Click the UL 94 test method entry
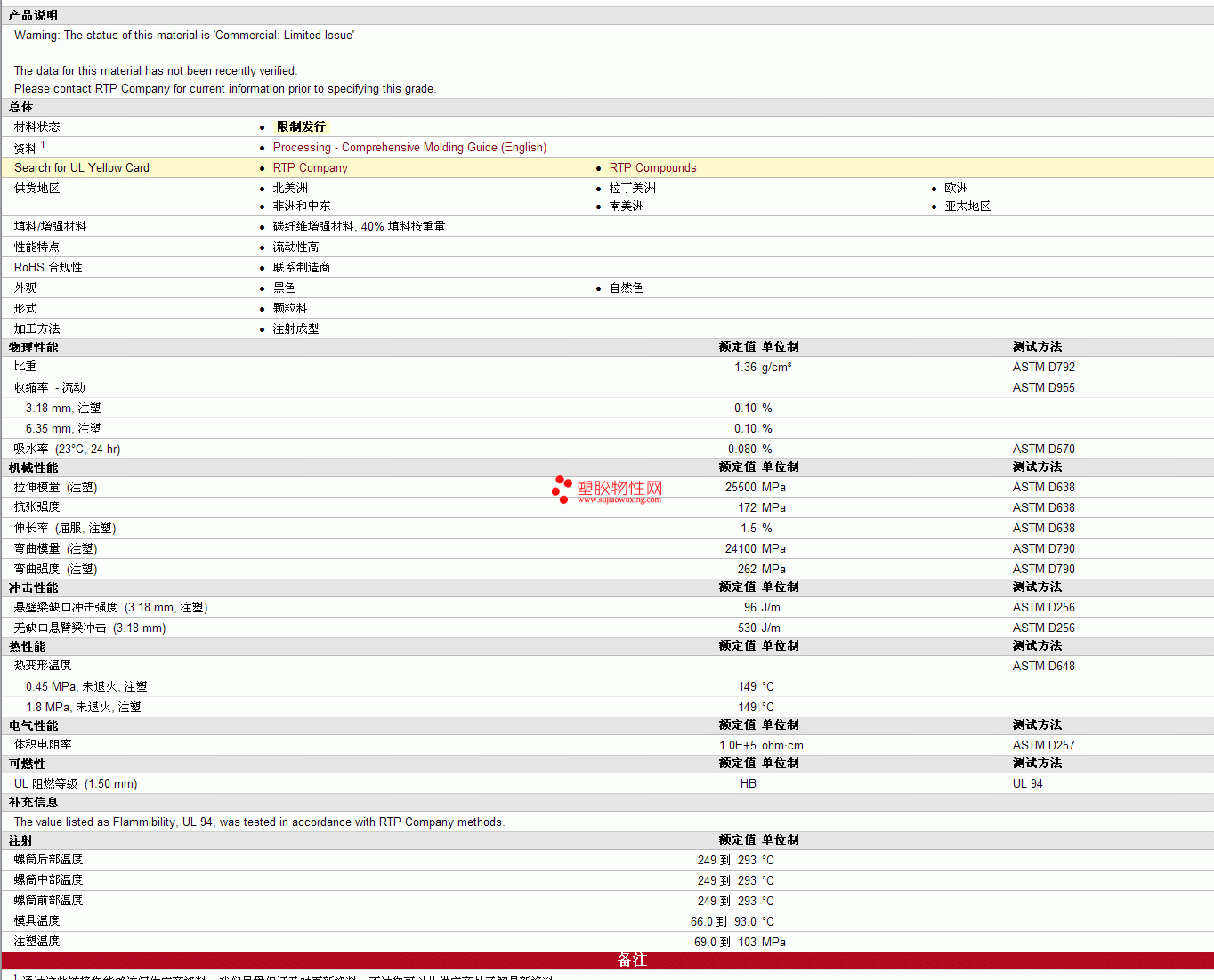 tap(1027, 784)
